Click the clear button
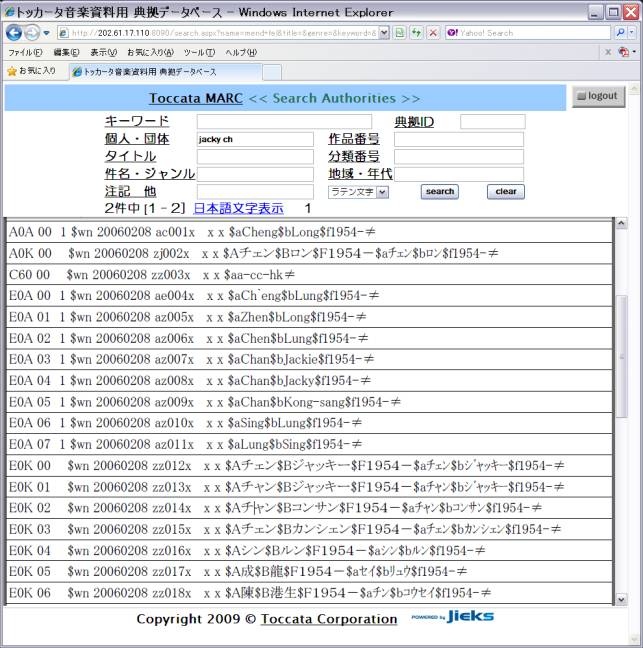The image size is (643, 648). tap(506, 192)
